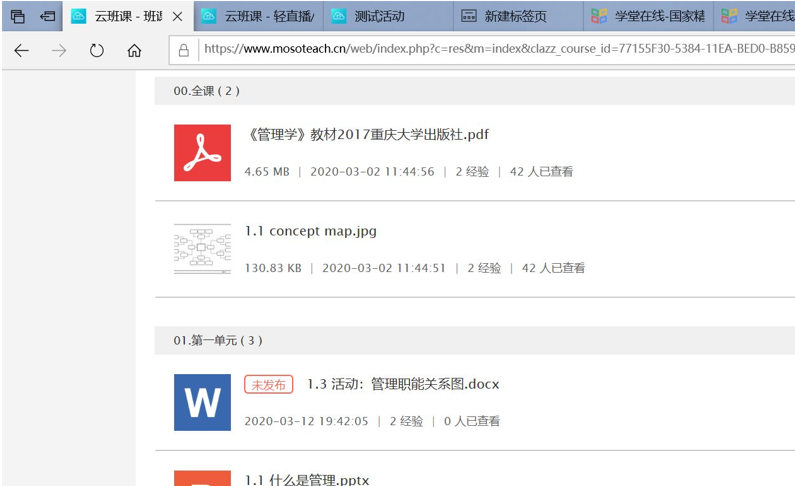
Task: Click the lock security icon in the address bar
Action: tap(184, 50)
